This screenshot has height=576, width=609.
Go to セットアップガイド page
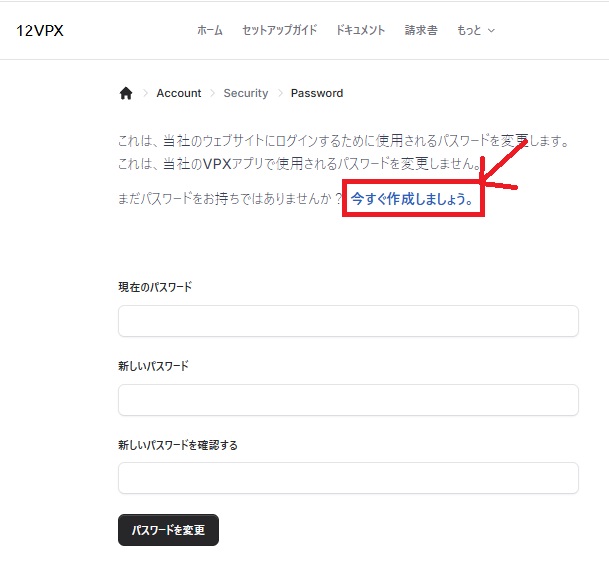(x=279, y=30)
